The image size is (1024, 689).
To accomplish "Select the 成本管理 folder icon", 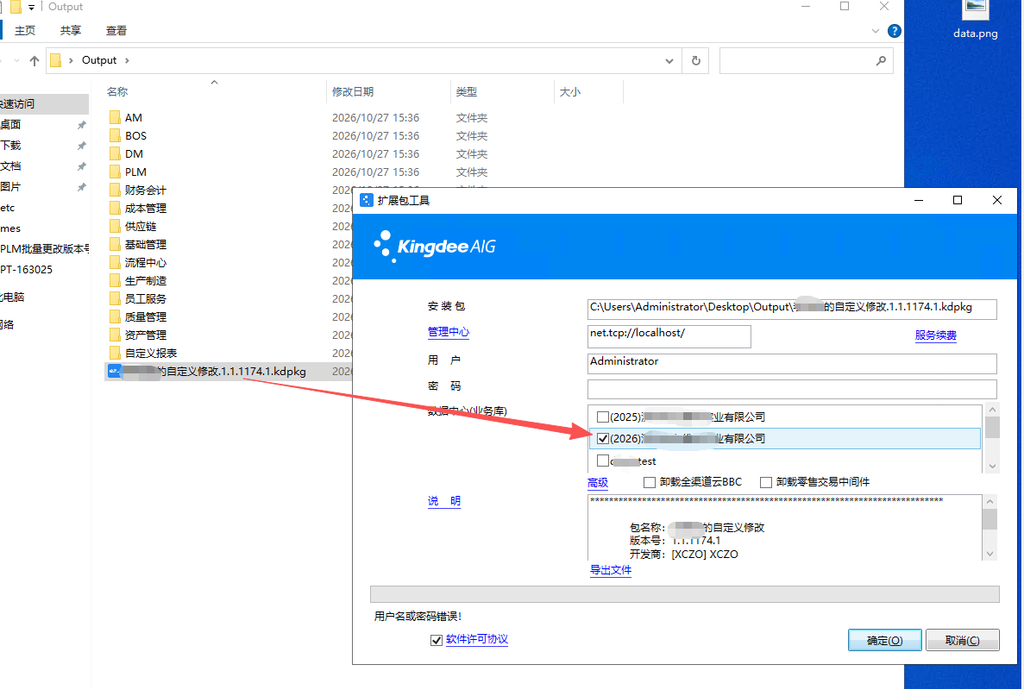I will click(x=115, y=208).
